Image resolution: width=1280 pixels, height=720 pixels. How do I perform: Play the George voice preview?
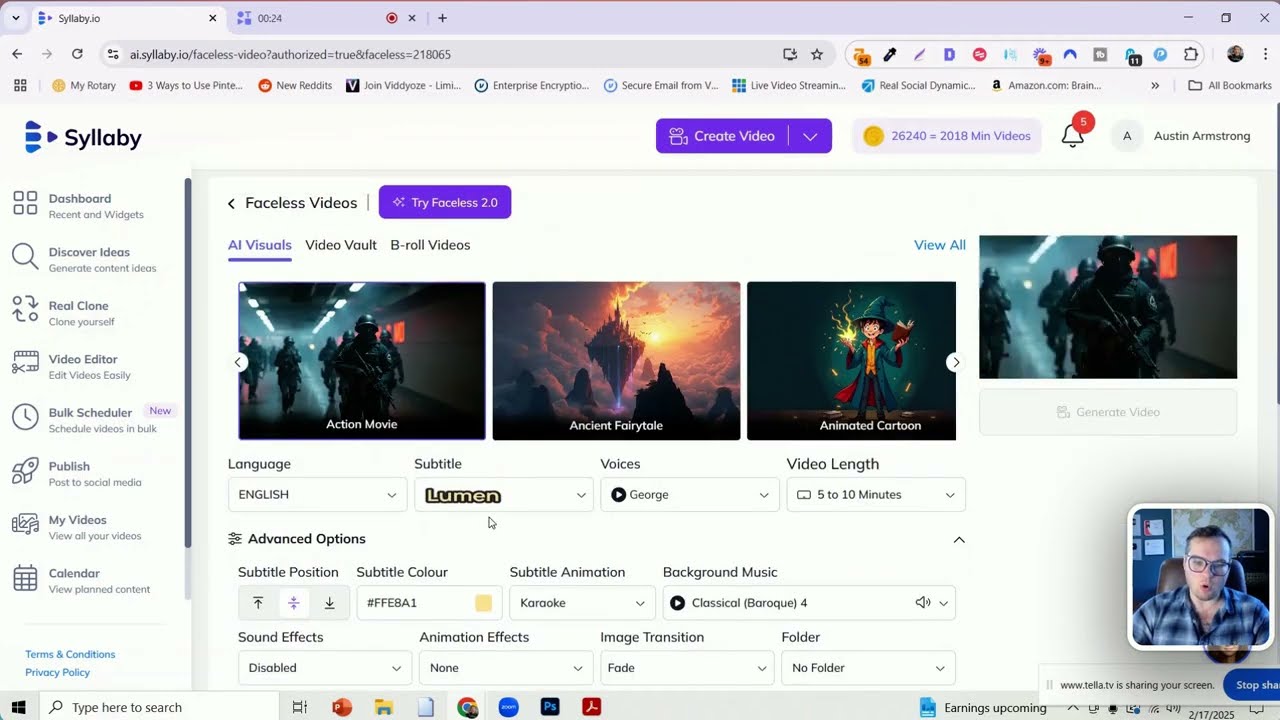point(618,495)
